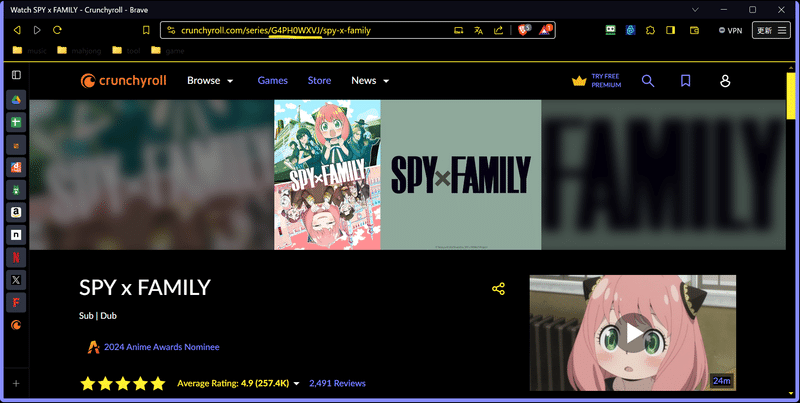Open the white n sidebar shortcut

point(16,235)
